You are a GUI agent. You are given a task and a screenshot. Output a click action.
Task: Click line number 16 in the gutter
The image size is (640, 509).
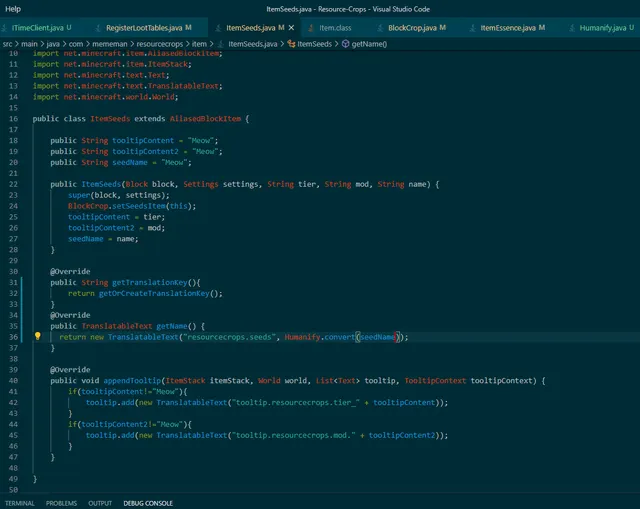(x=13, y=119)
